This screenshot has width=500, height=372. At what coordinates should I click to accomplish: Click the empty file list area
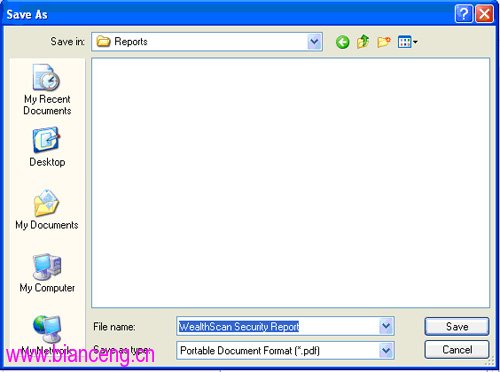(x=290, y=183)
